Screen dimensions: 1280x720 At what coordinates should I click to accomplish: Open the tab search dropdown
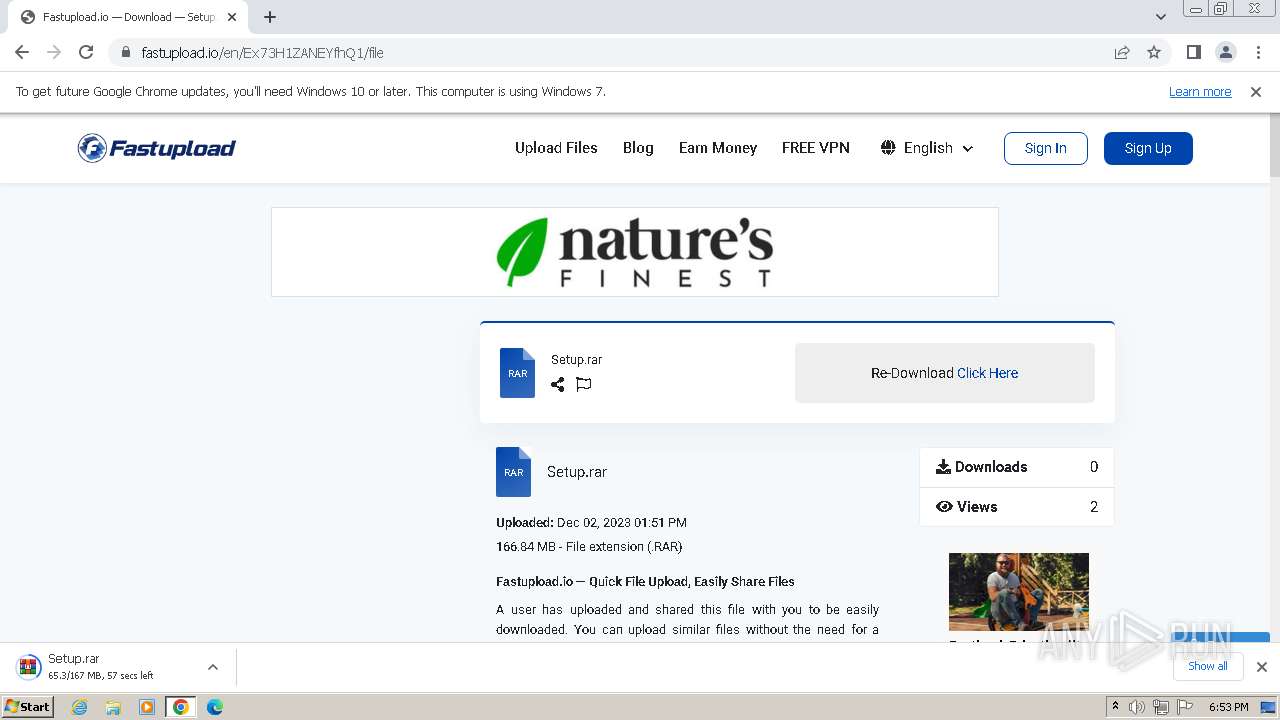point(1160,17)
